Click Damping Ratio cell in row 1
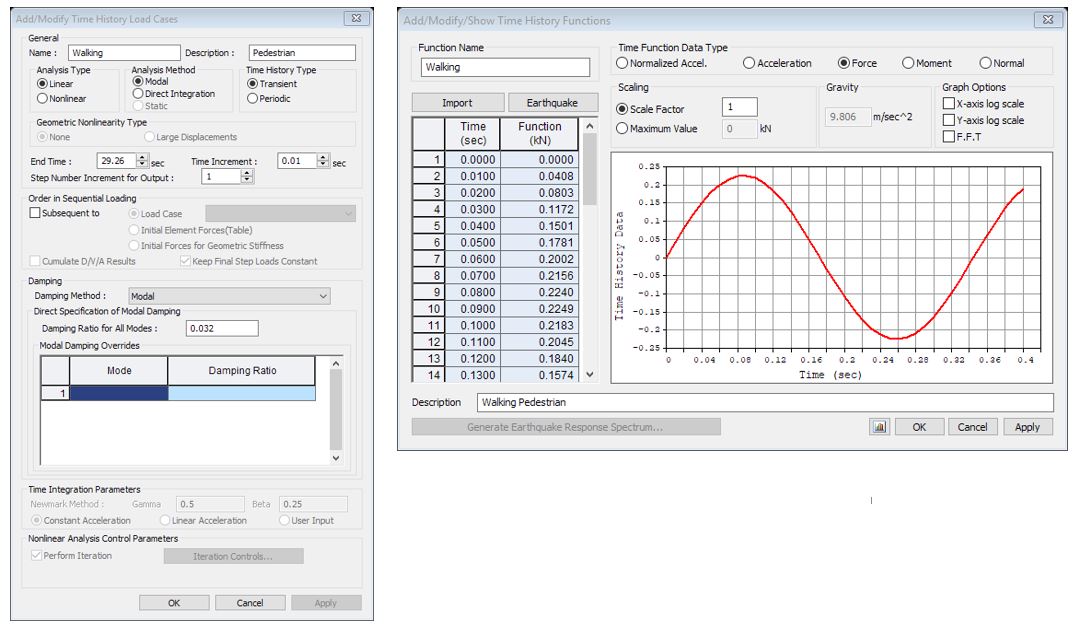 click(x=242, y=393)
